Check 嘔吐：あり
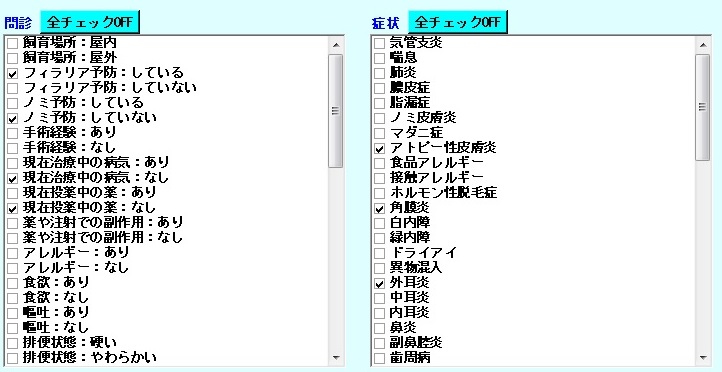This screenshot has height=372, width=722. coord(13,314)
